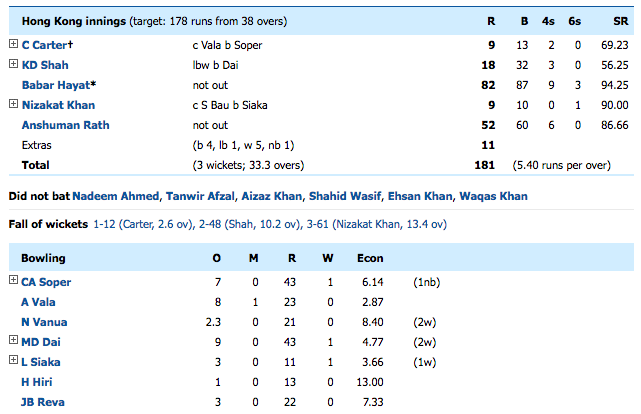Expand Nizakat Khan's dismissal details
This screenshot has width=641, height=414.
coord(12,104)
